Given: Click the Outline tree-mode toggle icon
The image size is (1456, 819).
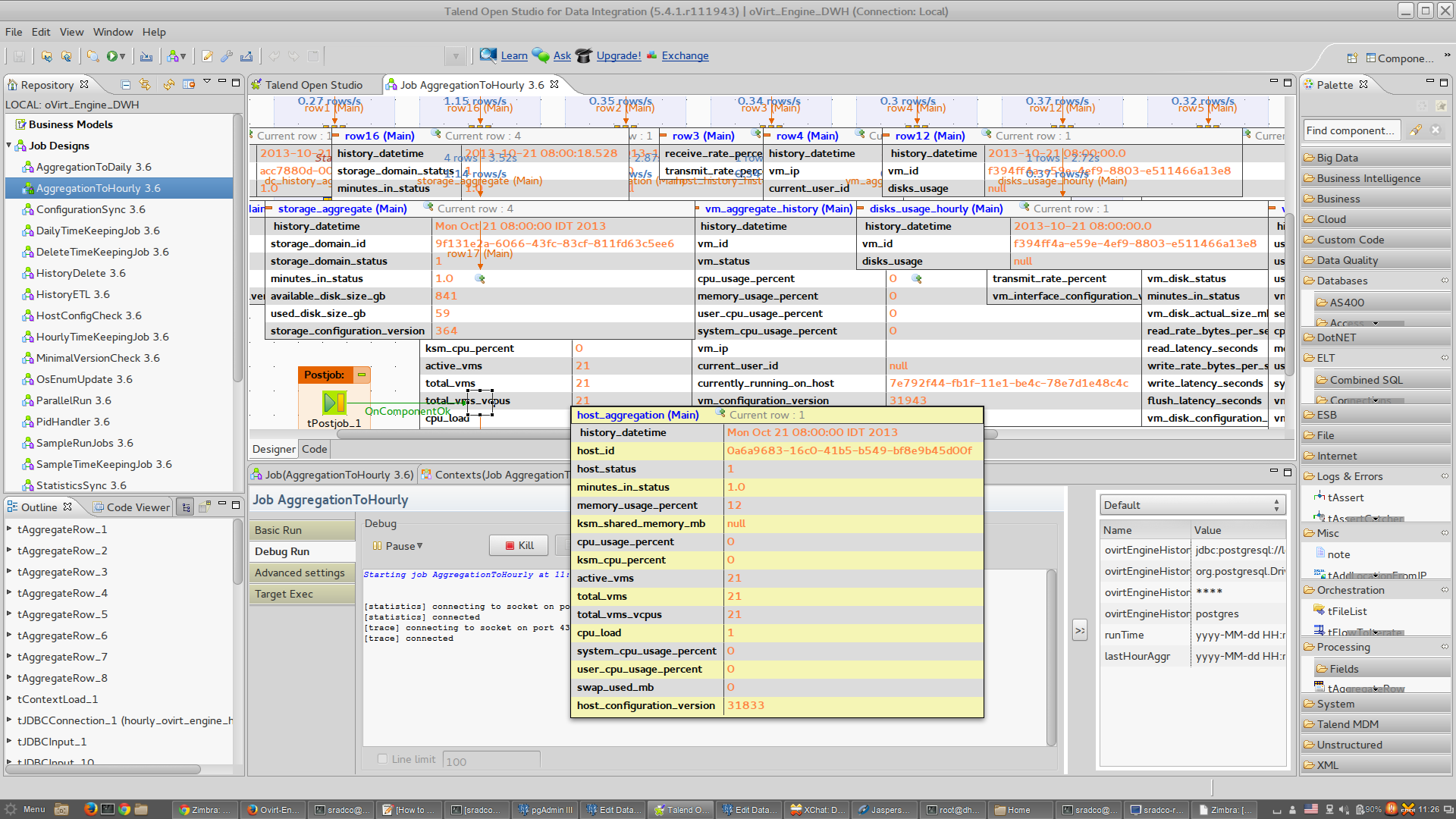Looking at the screenshot, I should pyautogui.click(x=186, y=507).
